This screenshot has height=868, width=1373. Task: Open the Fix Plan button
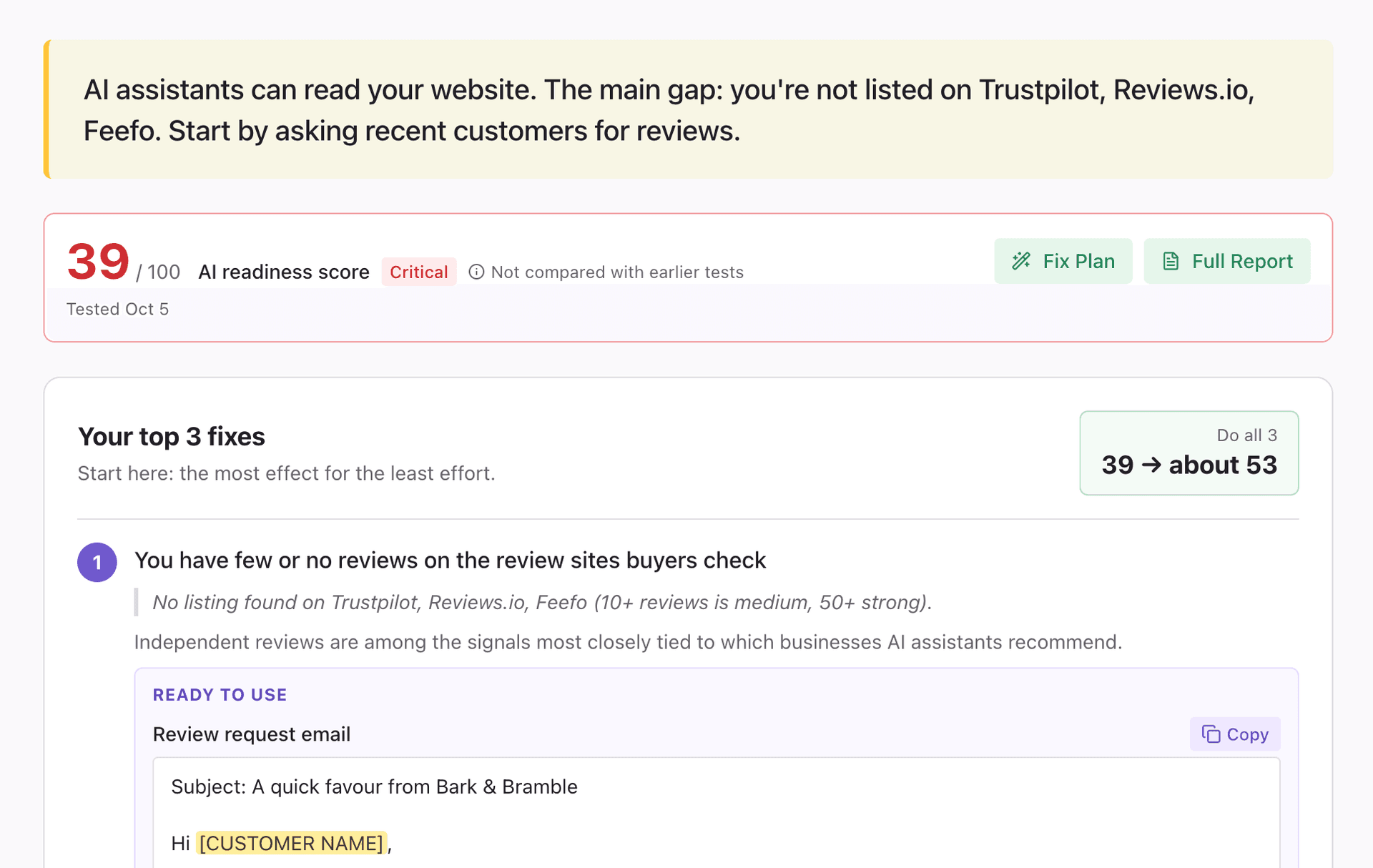(x=1063, y=261)
